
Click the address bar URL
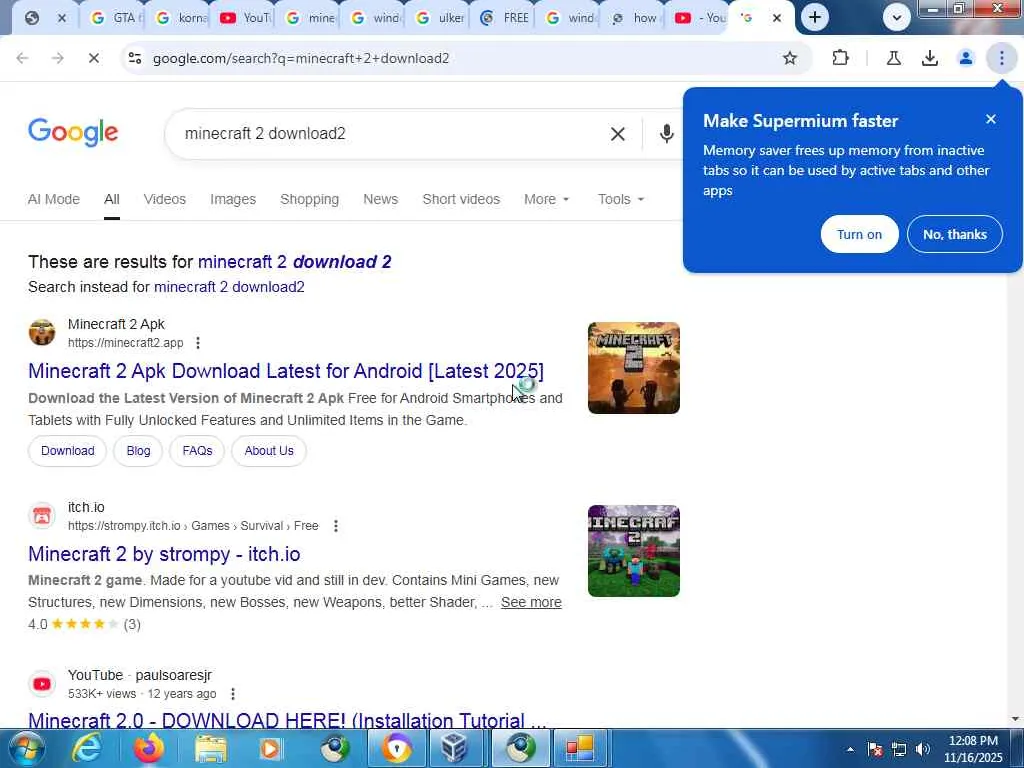click(x=301, y=58)
